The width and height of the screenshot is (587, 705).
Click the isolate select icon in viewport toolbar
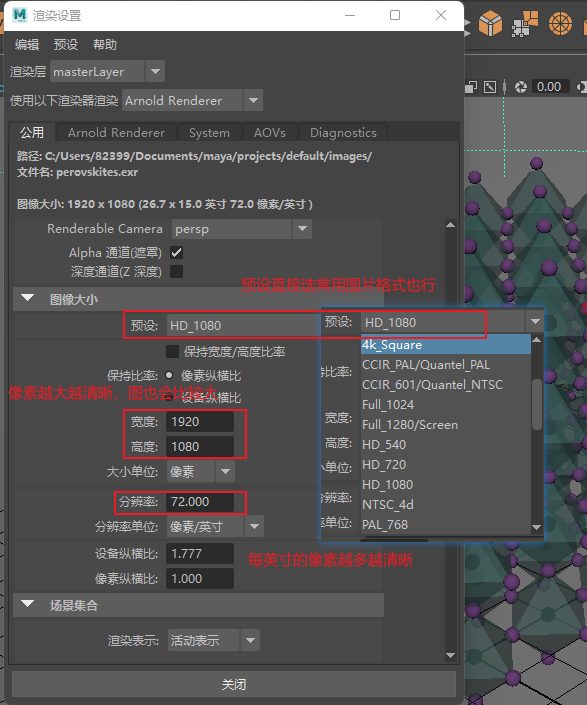[490, 87]
